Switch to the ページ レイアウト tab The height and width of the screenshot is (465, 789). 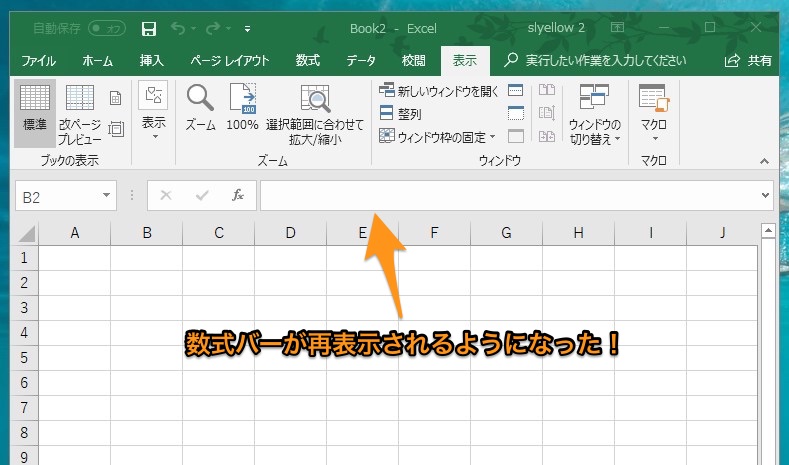coord(230,61)
